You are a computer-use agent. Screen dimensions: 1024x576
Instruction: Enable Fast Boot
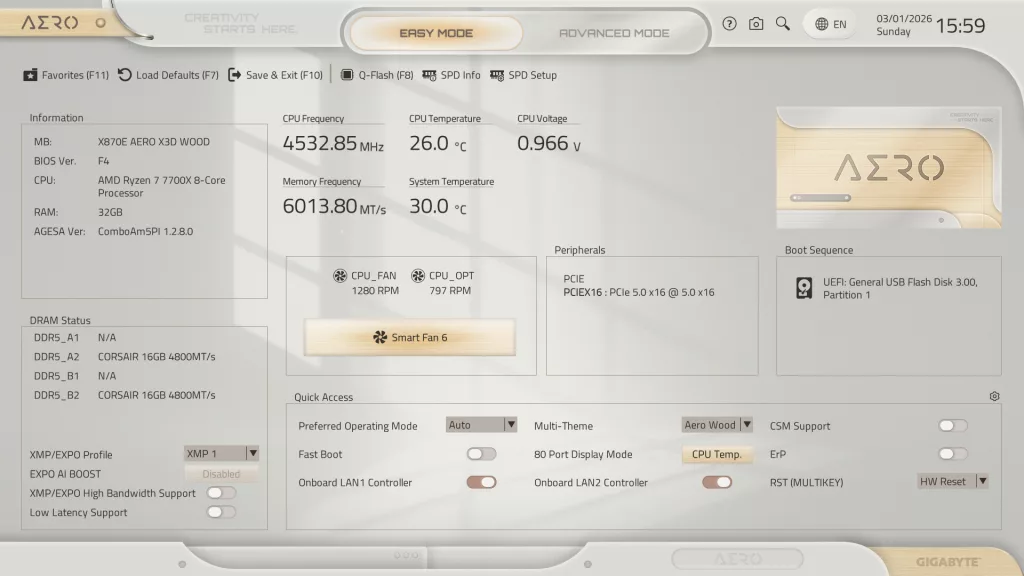point(481,453)
